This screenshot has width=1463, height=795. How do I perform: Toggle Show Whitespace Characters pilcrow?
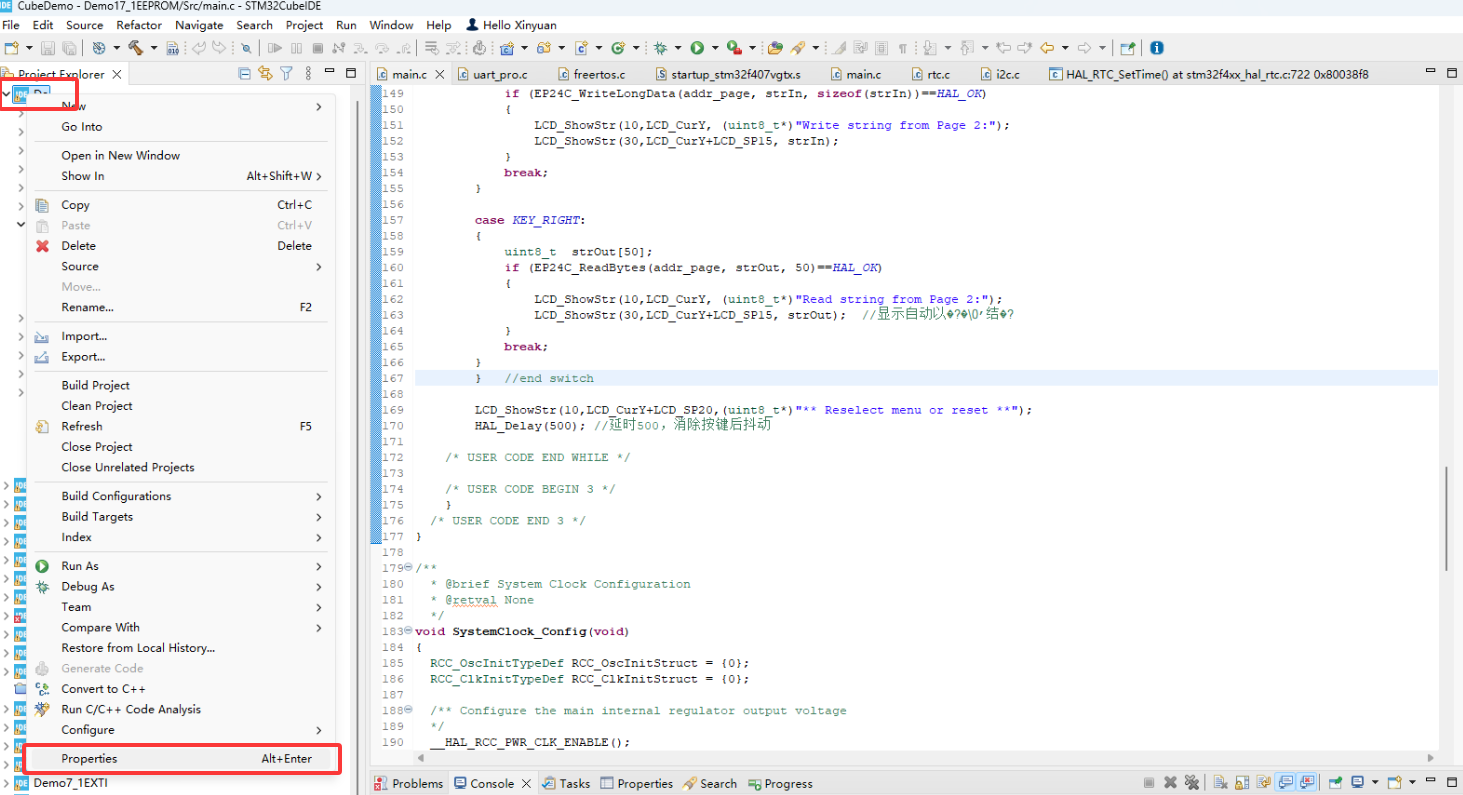(x=903, y=48)
